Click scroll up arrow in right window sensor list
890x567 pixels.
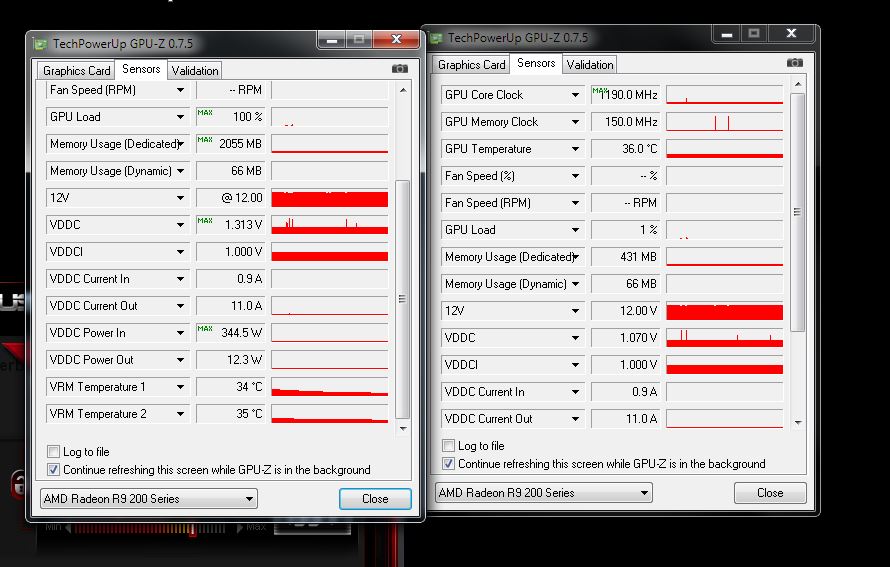(797, 84)
